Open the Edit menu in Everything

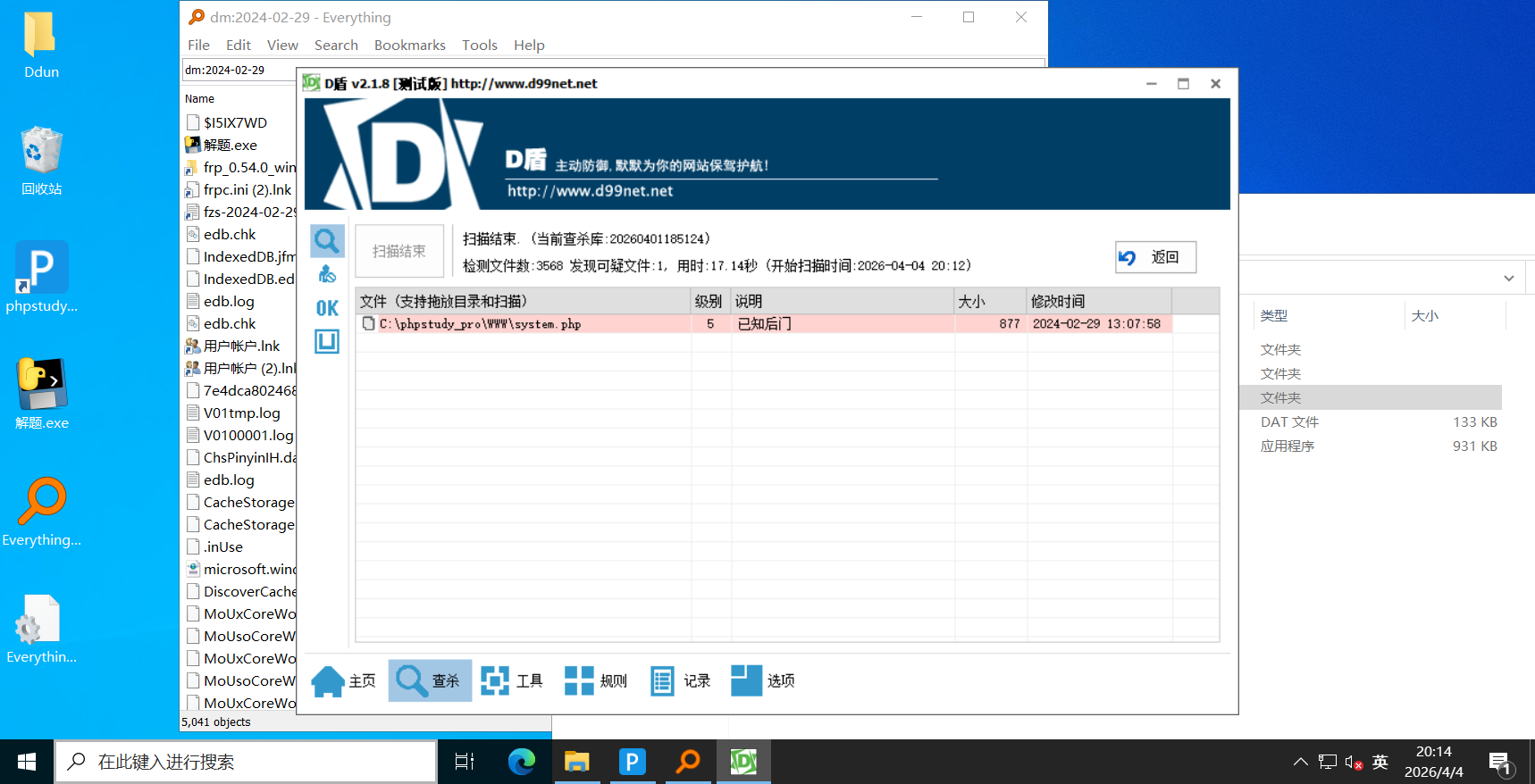point(239,45)
